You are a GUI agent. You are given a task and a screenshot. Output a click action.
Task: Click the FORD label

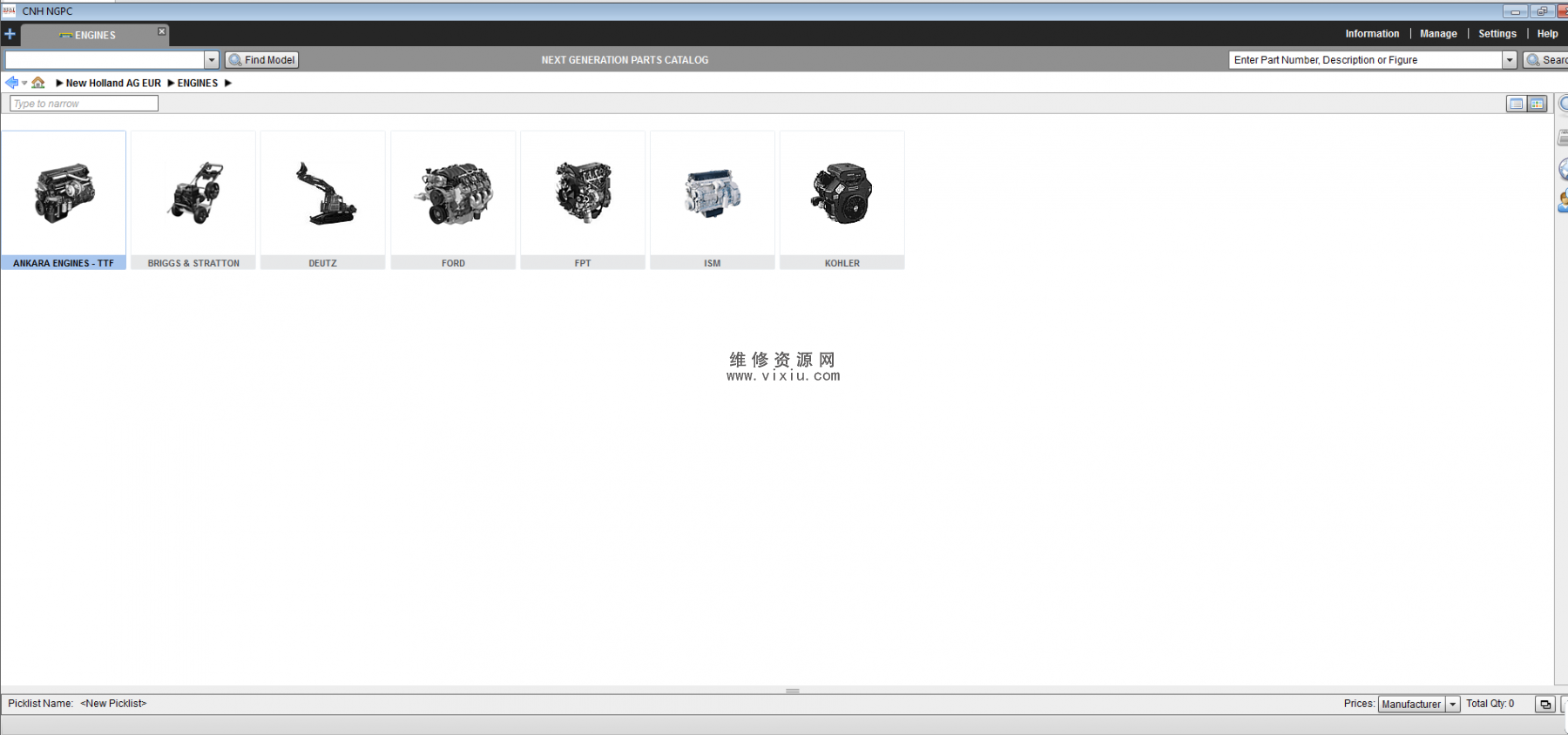coord(453,263)
